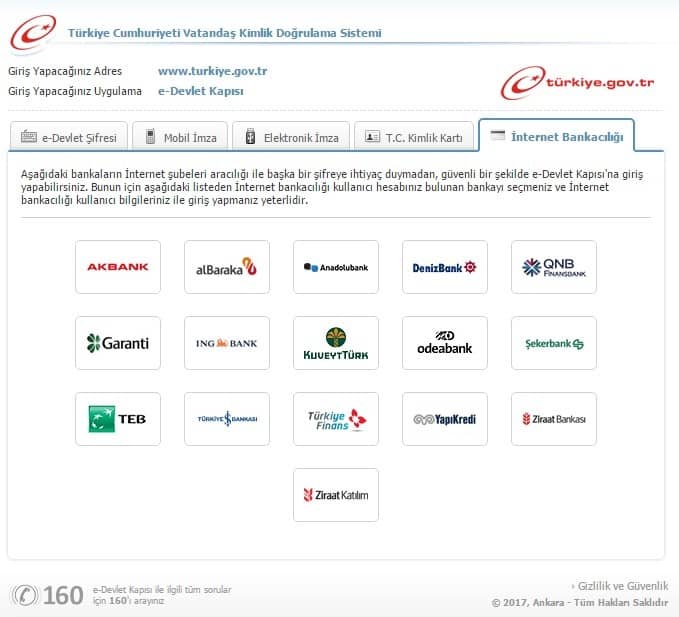This screenshot has height=617, width=679.
Task: Click the Ziraat Bankası logo
Action: click(554, 419)
